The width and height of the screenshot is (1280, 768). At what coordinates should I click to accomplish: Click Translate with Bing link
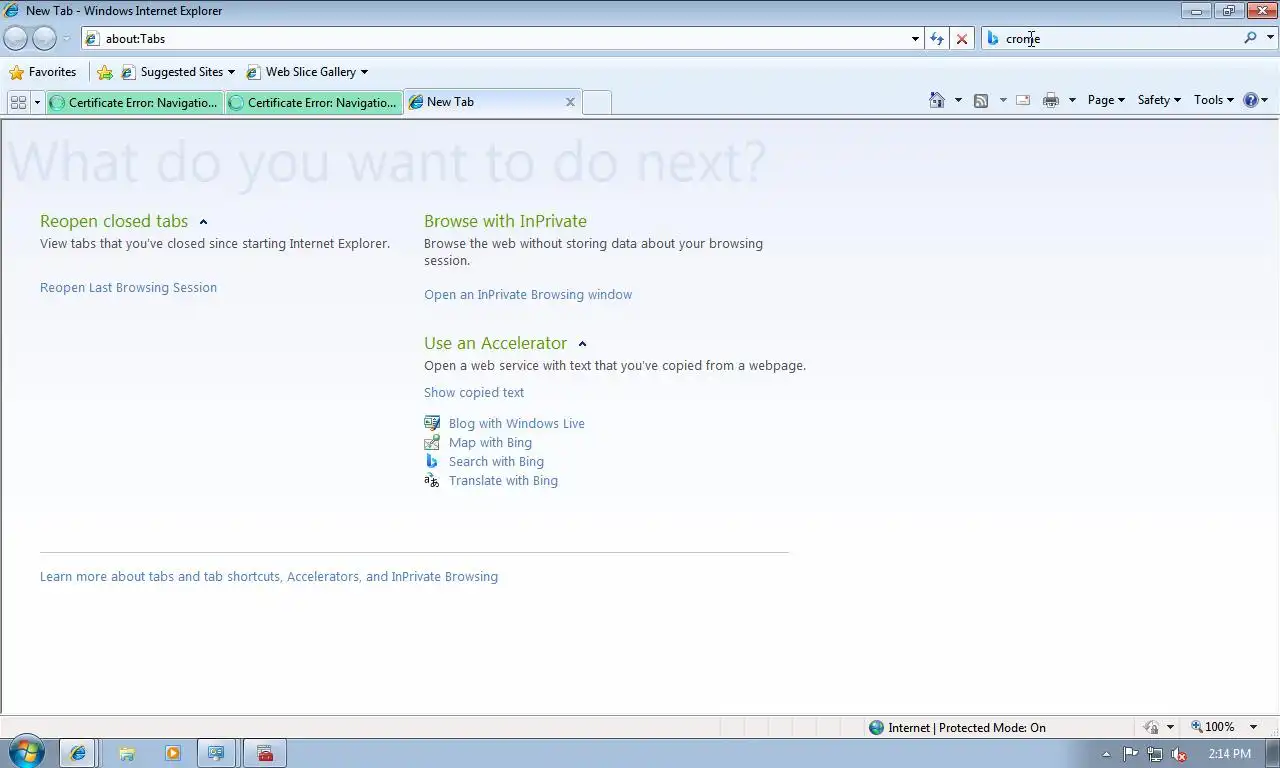click(503, 481)
